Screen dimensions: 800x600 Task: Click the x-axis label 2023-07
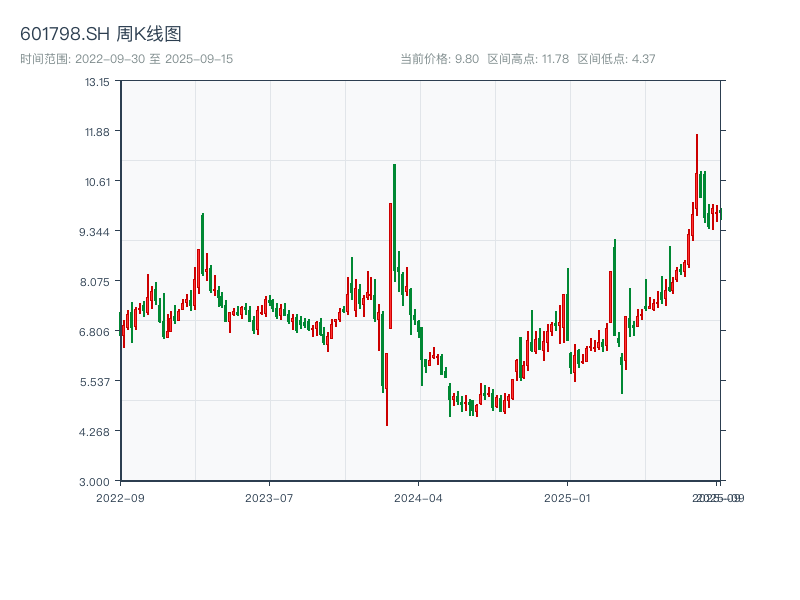[269, 498]
